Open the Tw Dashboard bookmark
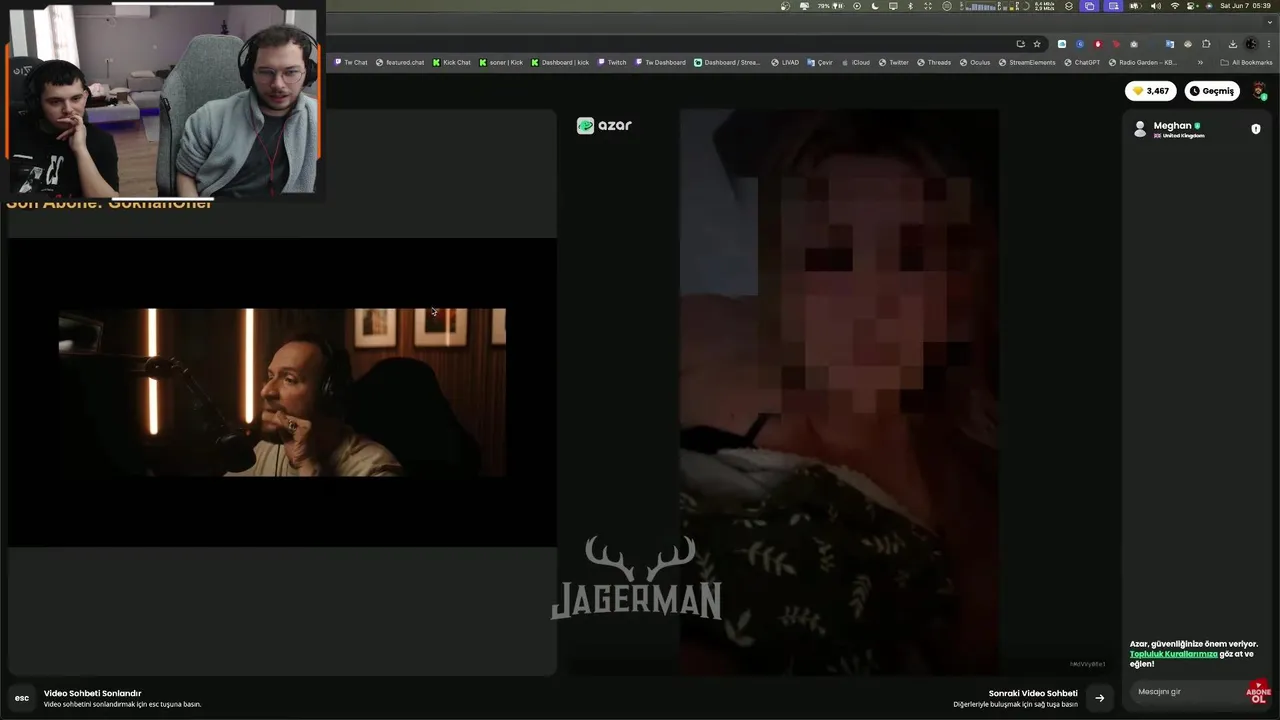Viewport: 1280px width, 720px height. coord(660,62)
